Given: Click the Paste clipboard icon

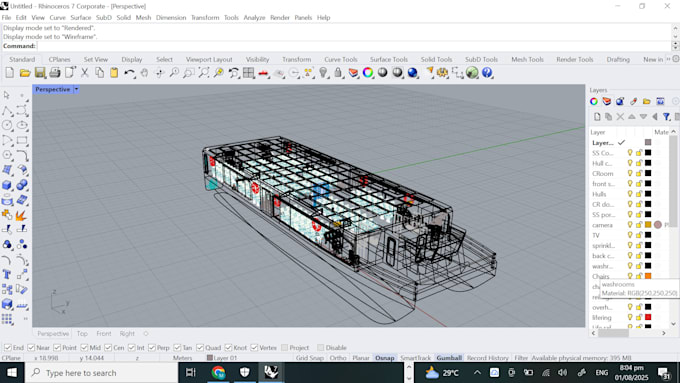Looking at the screenshot, I should tap(114, 73).
